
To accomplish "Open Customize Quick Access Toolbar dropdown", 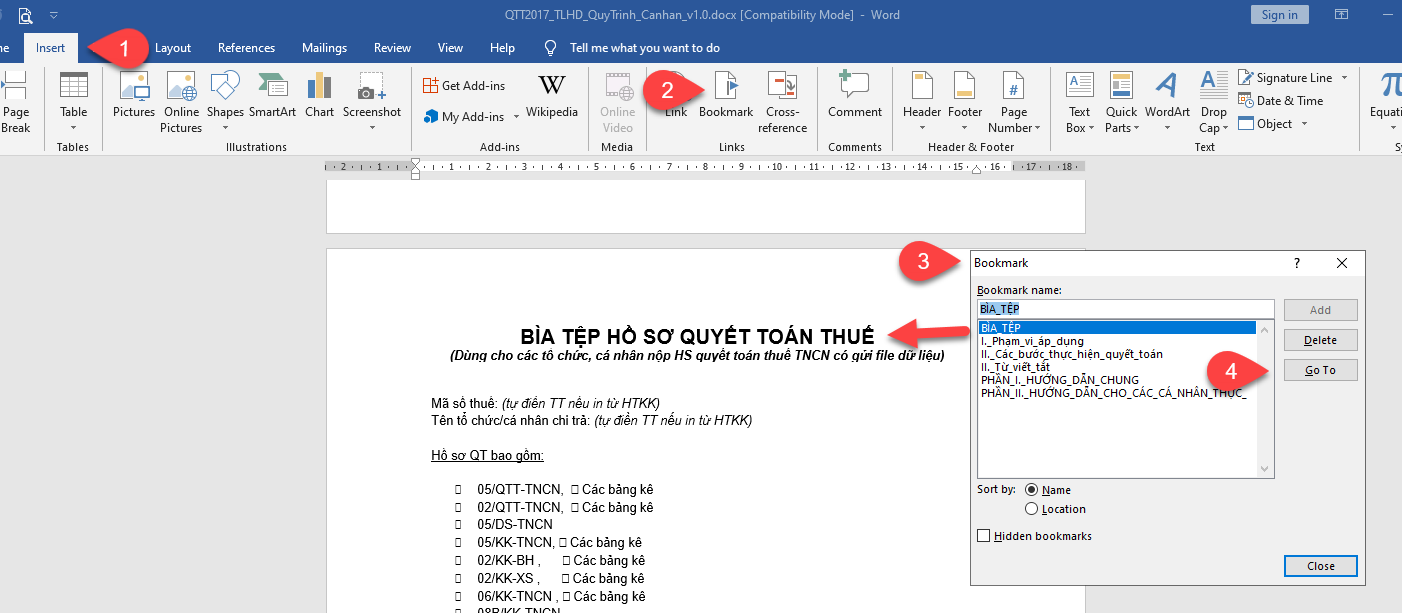I will tap(53, 15).
